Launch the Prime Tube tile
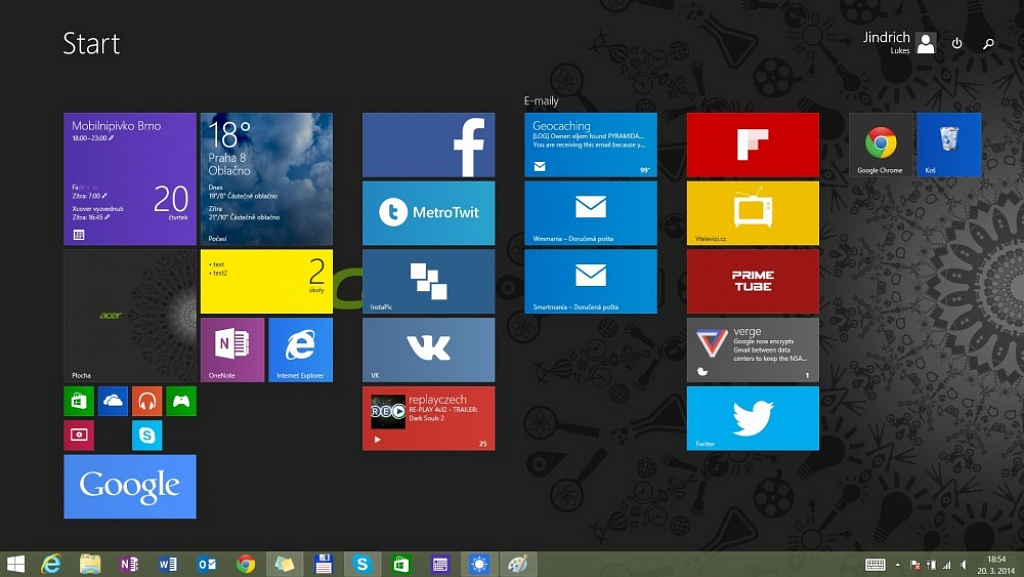This screenshot has height=577, width=1024. coord(752,281)
